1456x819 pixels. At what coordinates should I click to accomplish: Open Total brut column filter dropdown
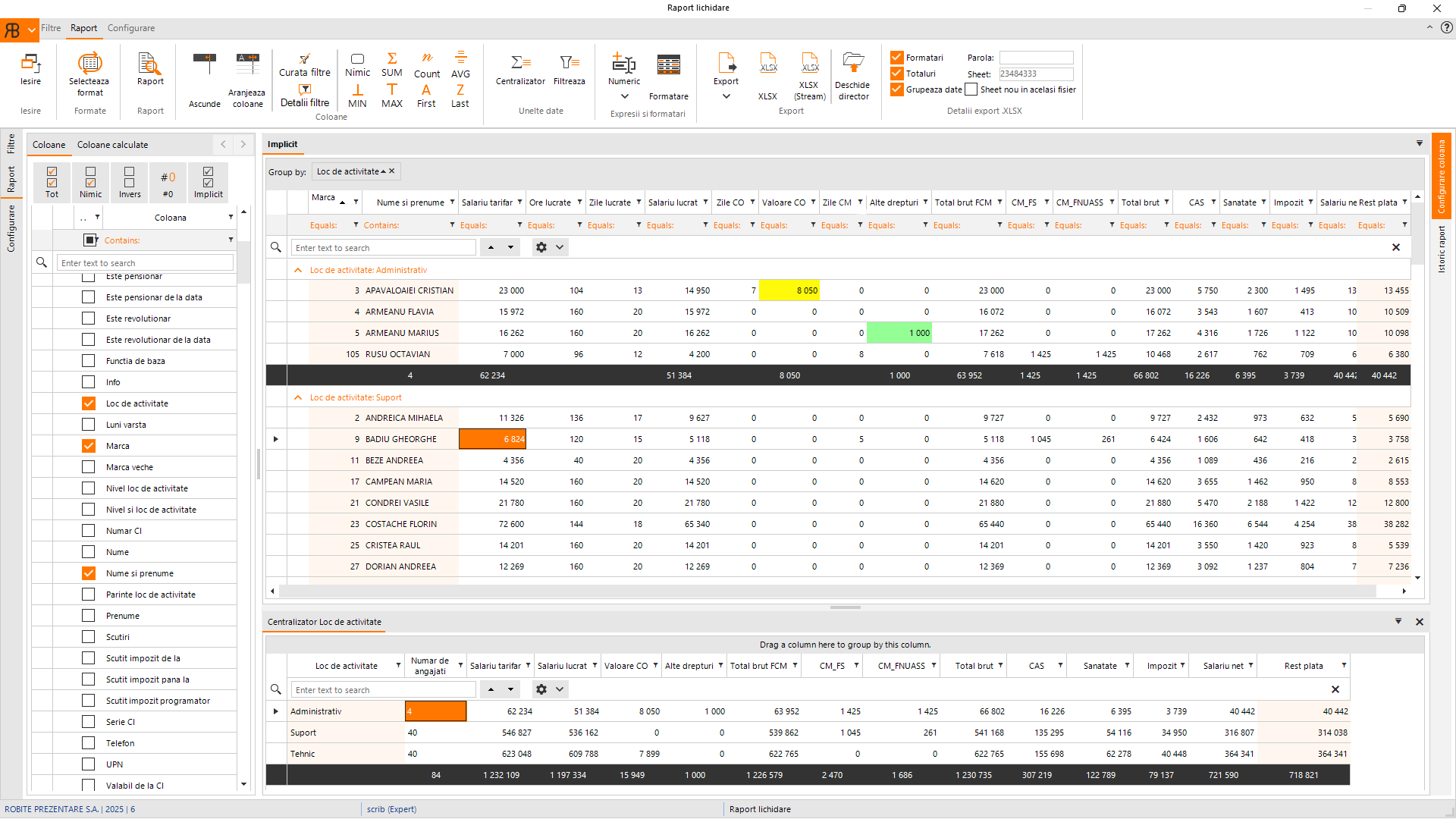(x=1166, y=202)
